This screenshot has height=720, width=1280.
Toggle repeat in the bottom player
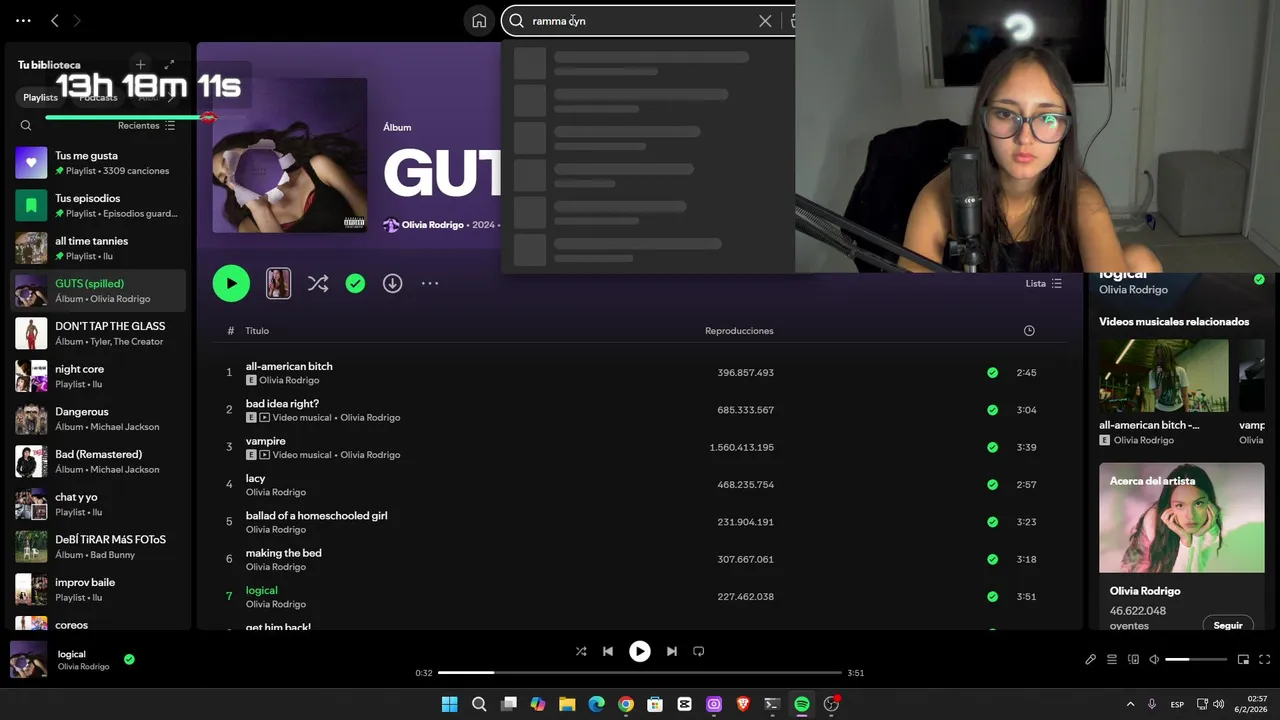699,651
